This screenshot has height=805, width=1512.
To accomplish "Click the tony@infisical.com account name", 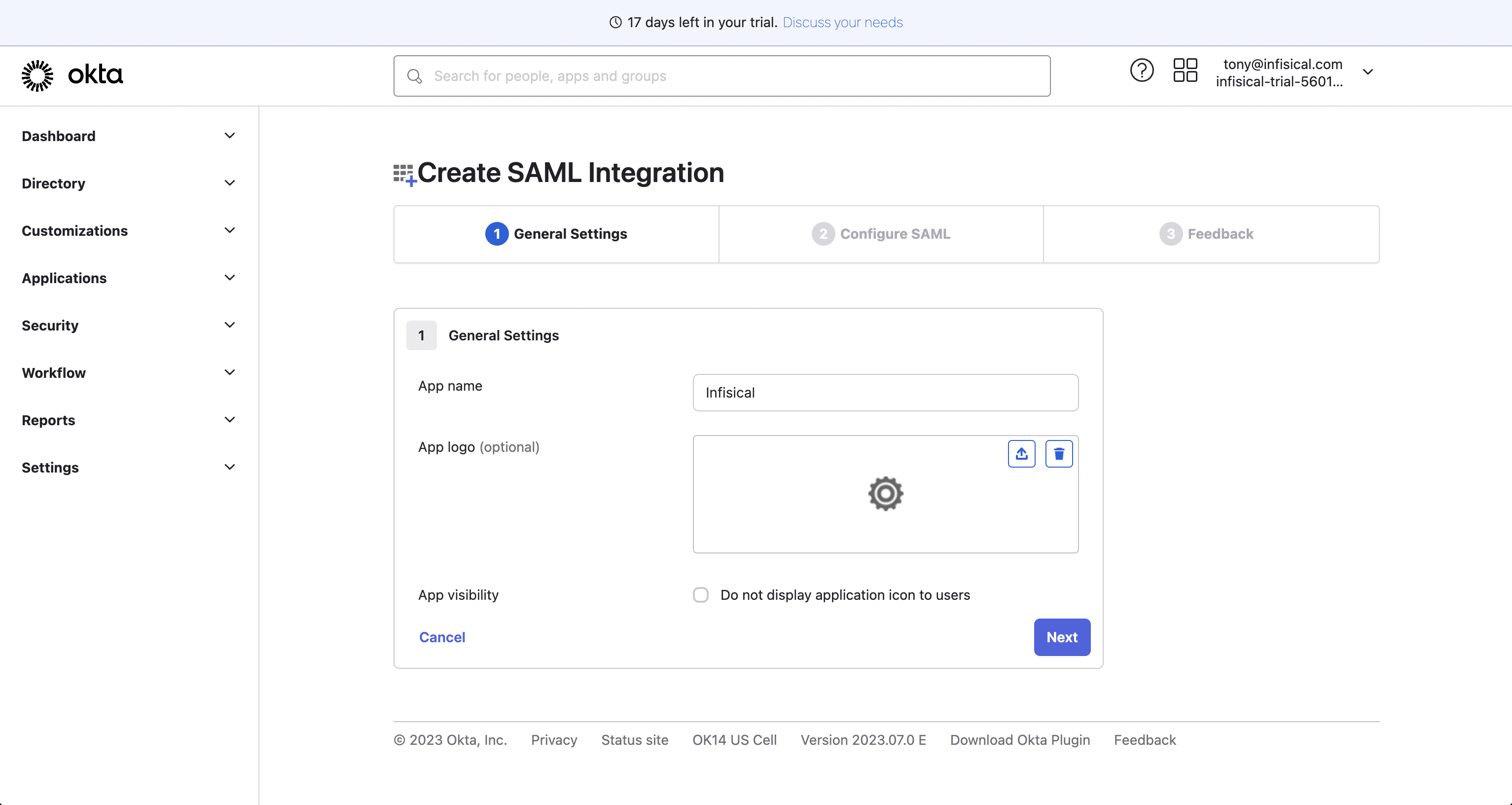I will click(1283, 64).
